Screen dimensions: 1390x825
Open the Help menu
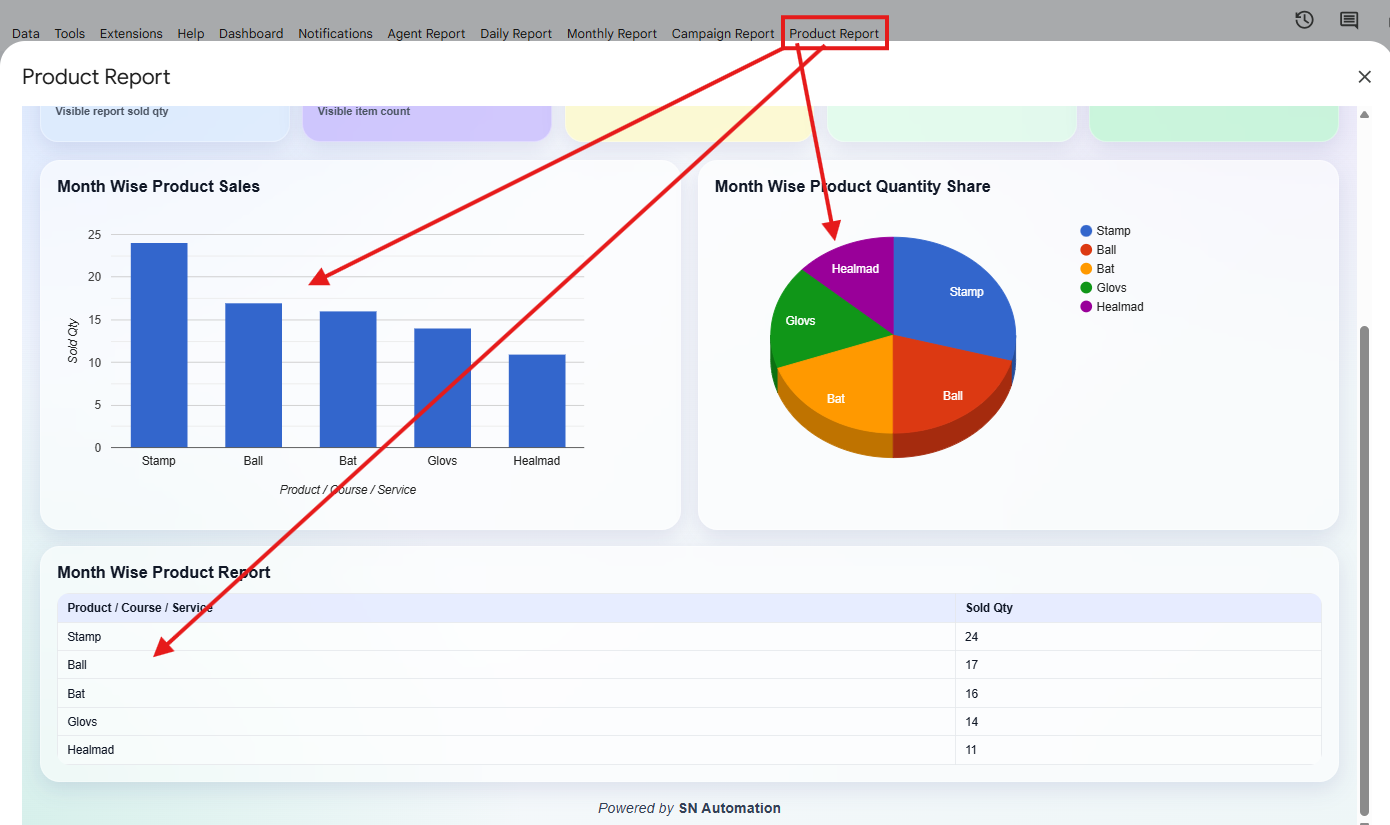coord(191,33)
